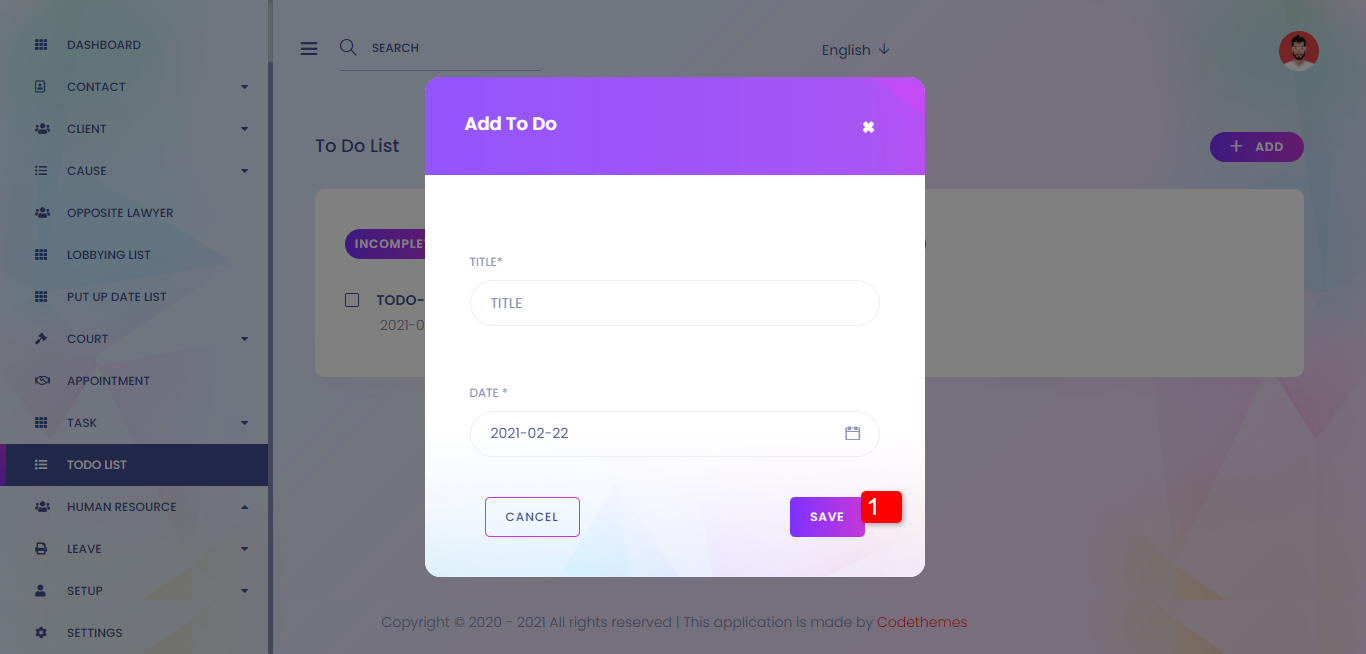Open the English language dropdown
This screenshot has height=654, width=1366.
pyautogui.click(x=855, y=50)
